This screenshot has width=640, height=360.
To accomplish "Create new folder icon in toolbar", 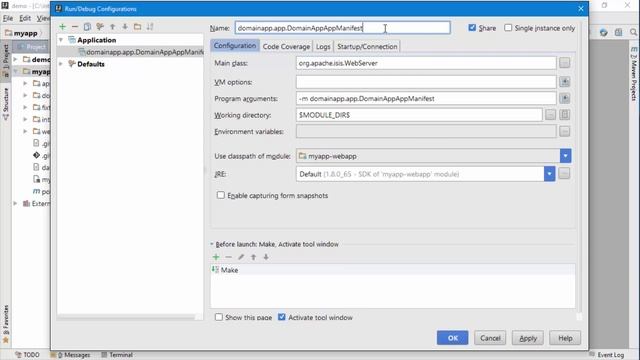I will (x=138, y=27).
